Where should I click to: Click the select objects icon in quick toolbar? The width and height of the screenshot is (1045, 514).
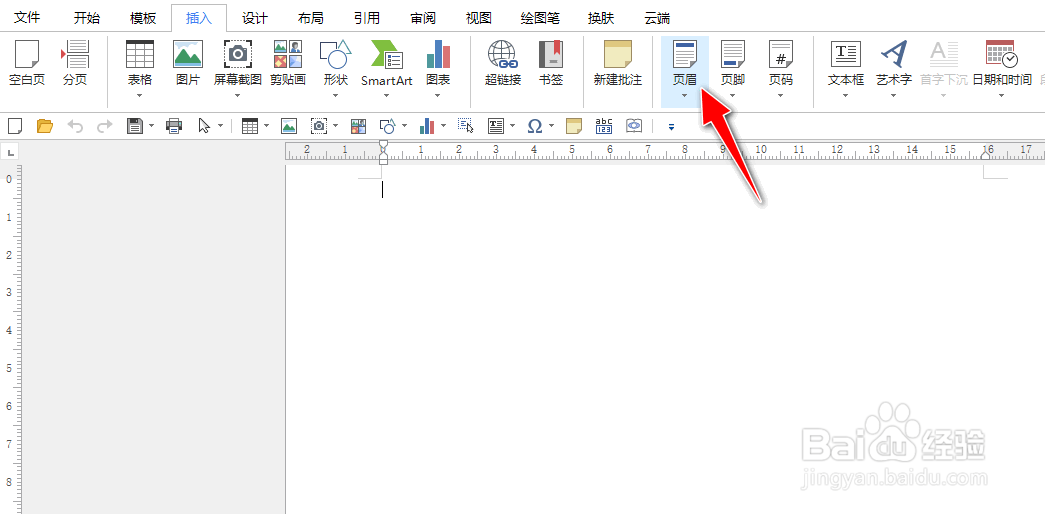tap(465, 125)
